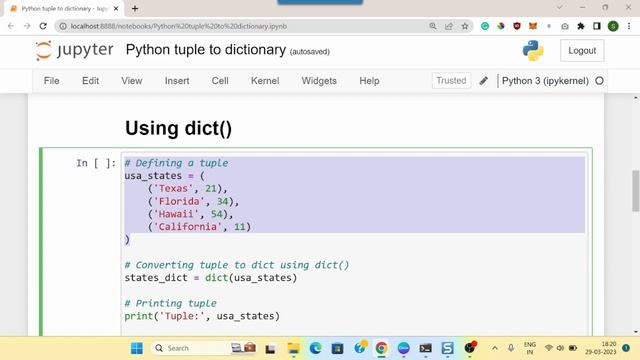The width and height of the screenshot is (640, 360).
Task: Open Chrome three-dot menu
Action: [x=629, y=26]
